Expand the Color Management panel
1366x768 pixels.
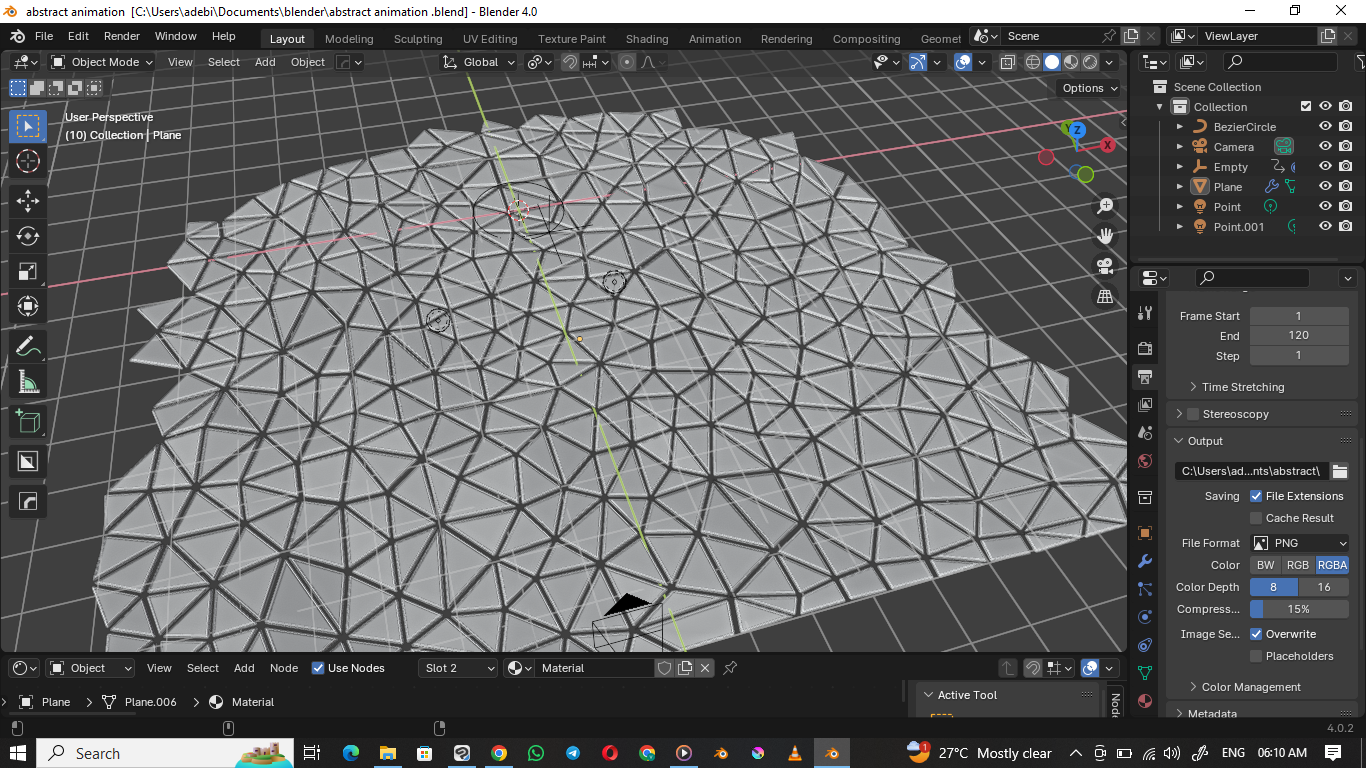[1251, 687]
